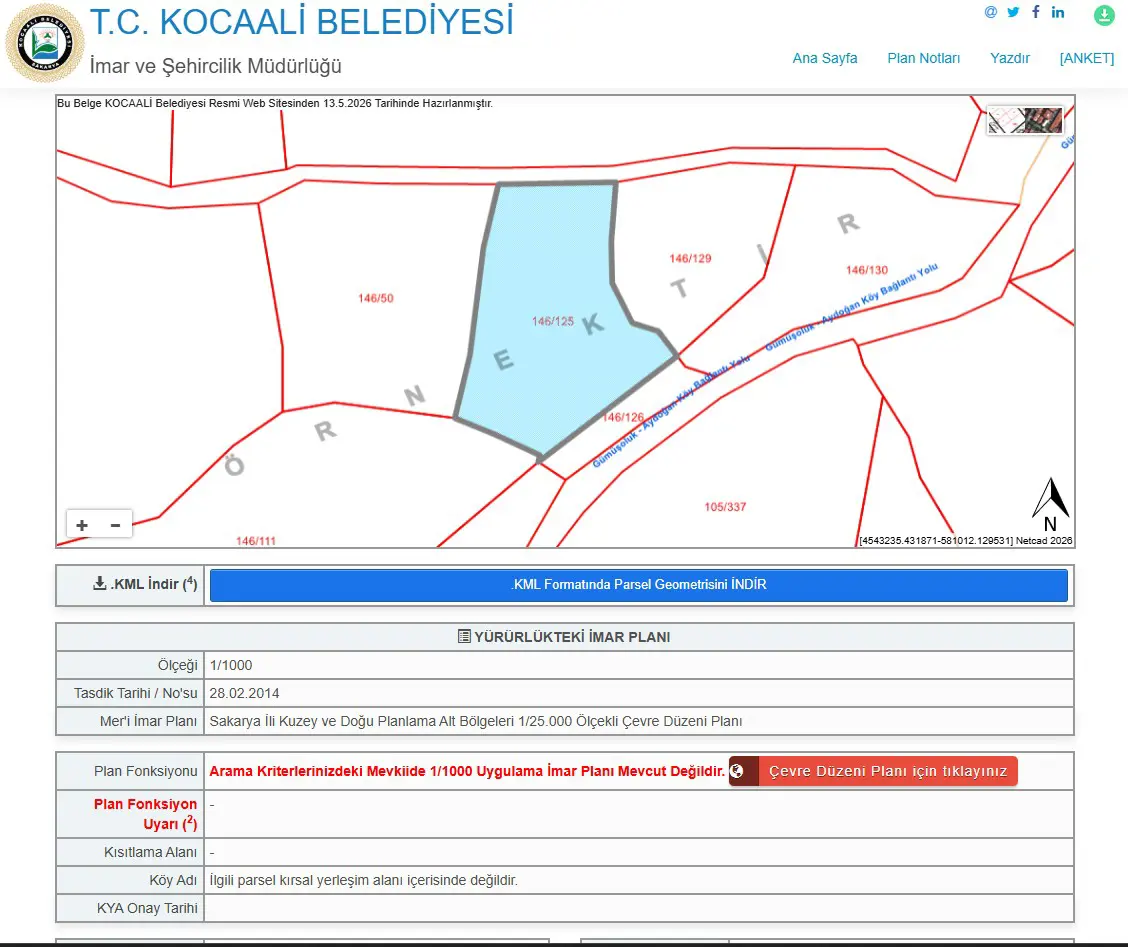Download parcel geometry via the blue KML button
This screenshot has width=1128, height=947.
tap(639, 585)
